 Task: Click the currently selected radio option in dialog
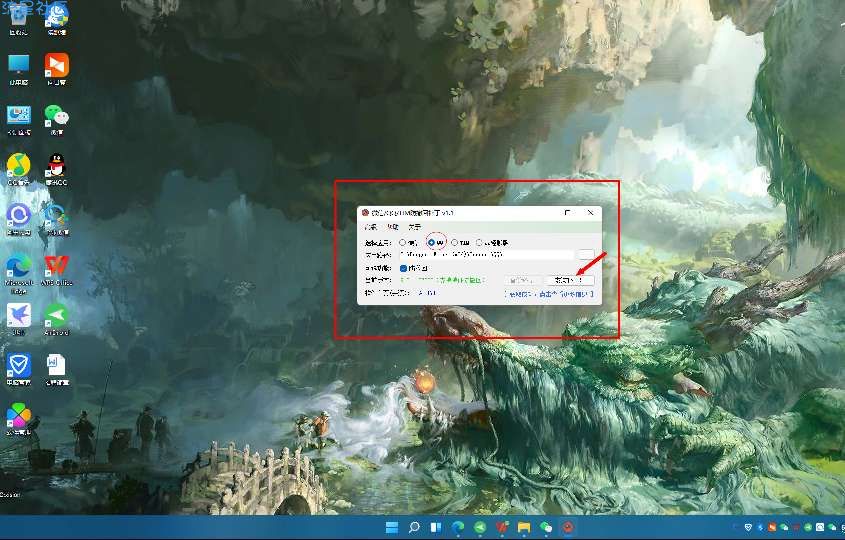[436, 243]
